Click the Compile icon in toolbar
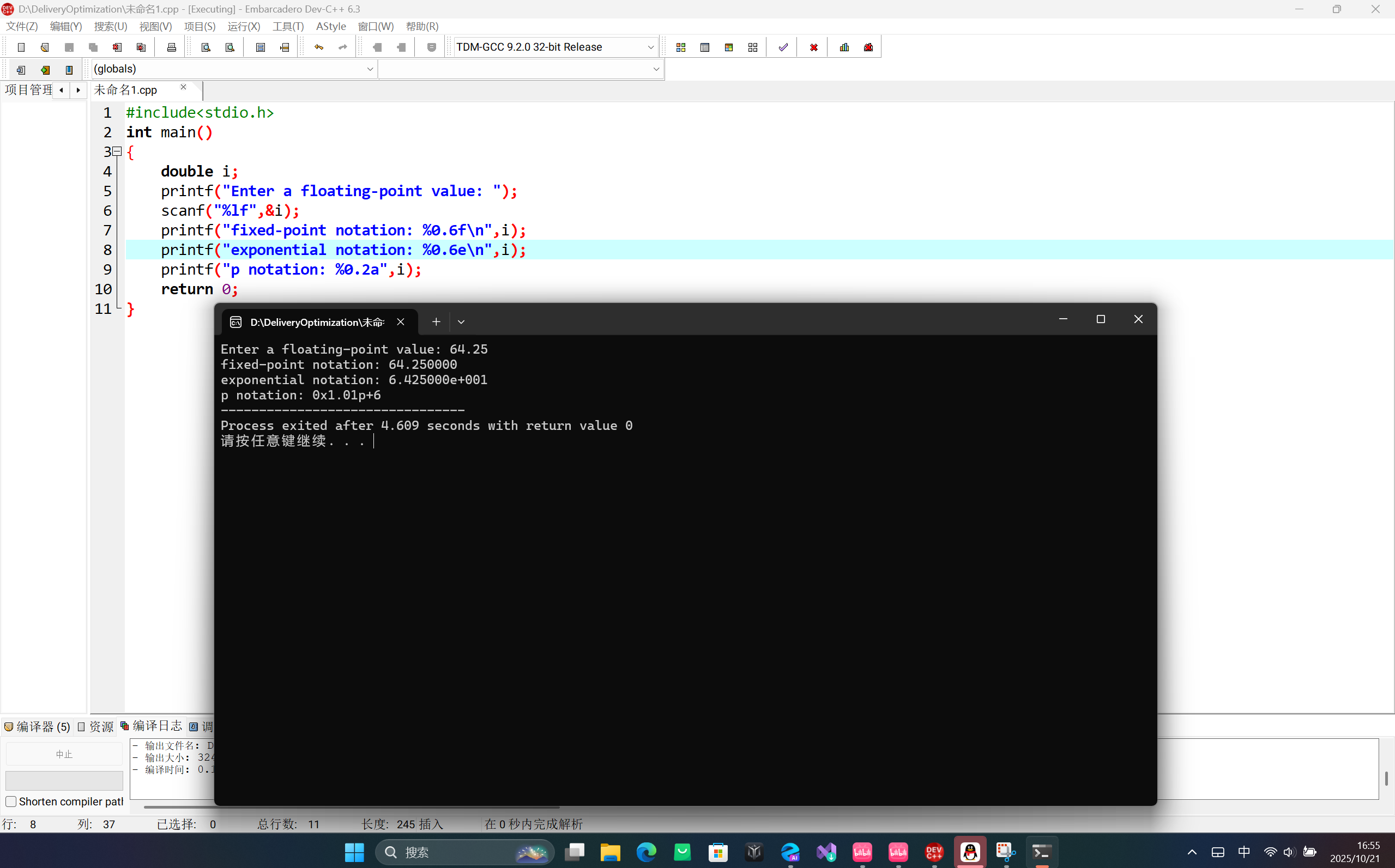This screenshot has height=868, width=1395. 680,47
